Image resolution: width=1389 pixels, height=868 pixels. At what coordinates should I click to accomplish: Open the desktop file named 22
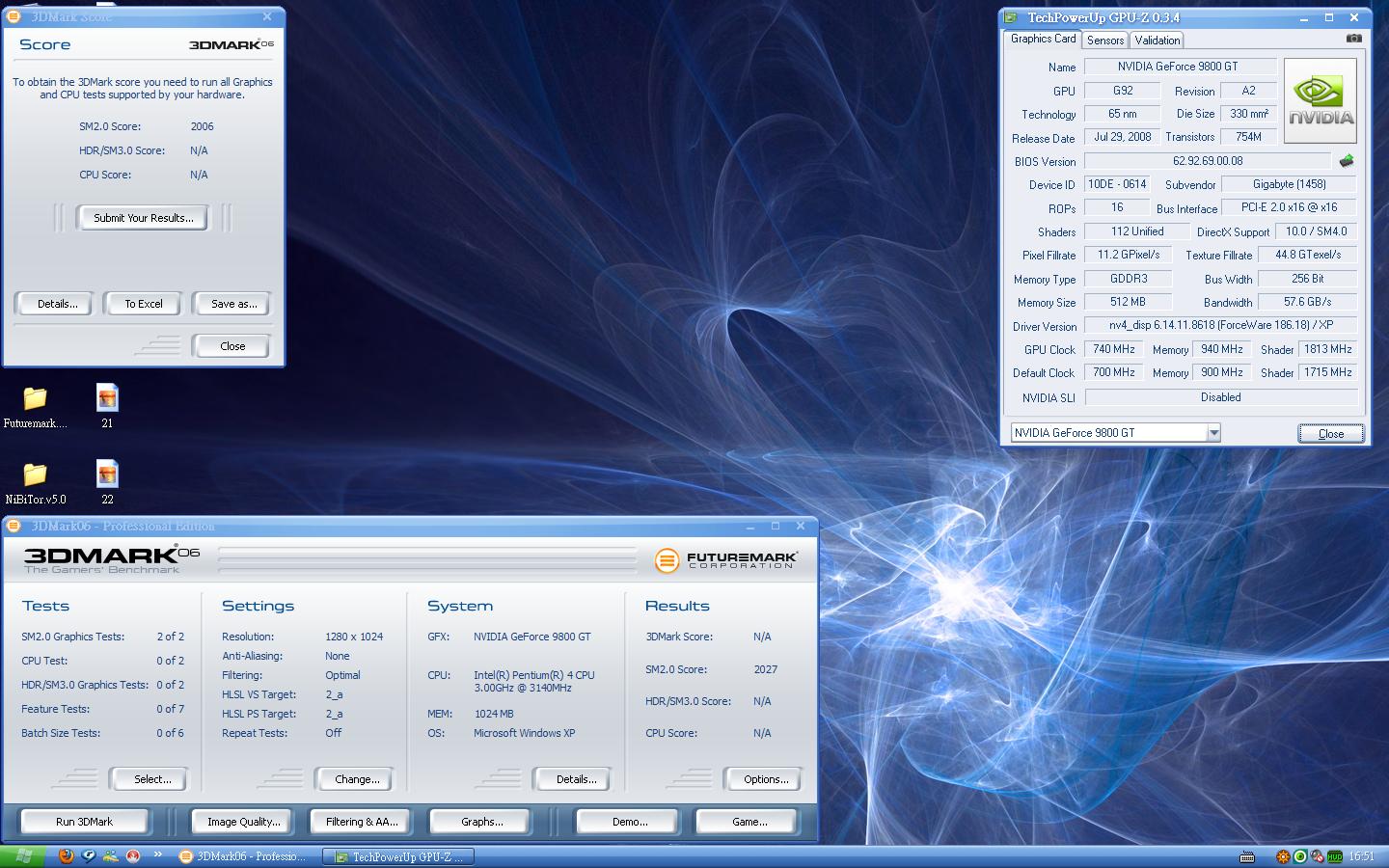pos(107,482)
